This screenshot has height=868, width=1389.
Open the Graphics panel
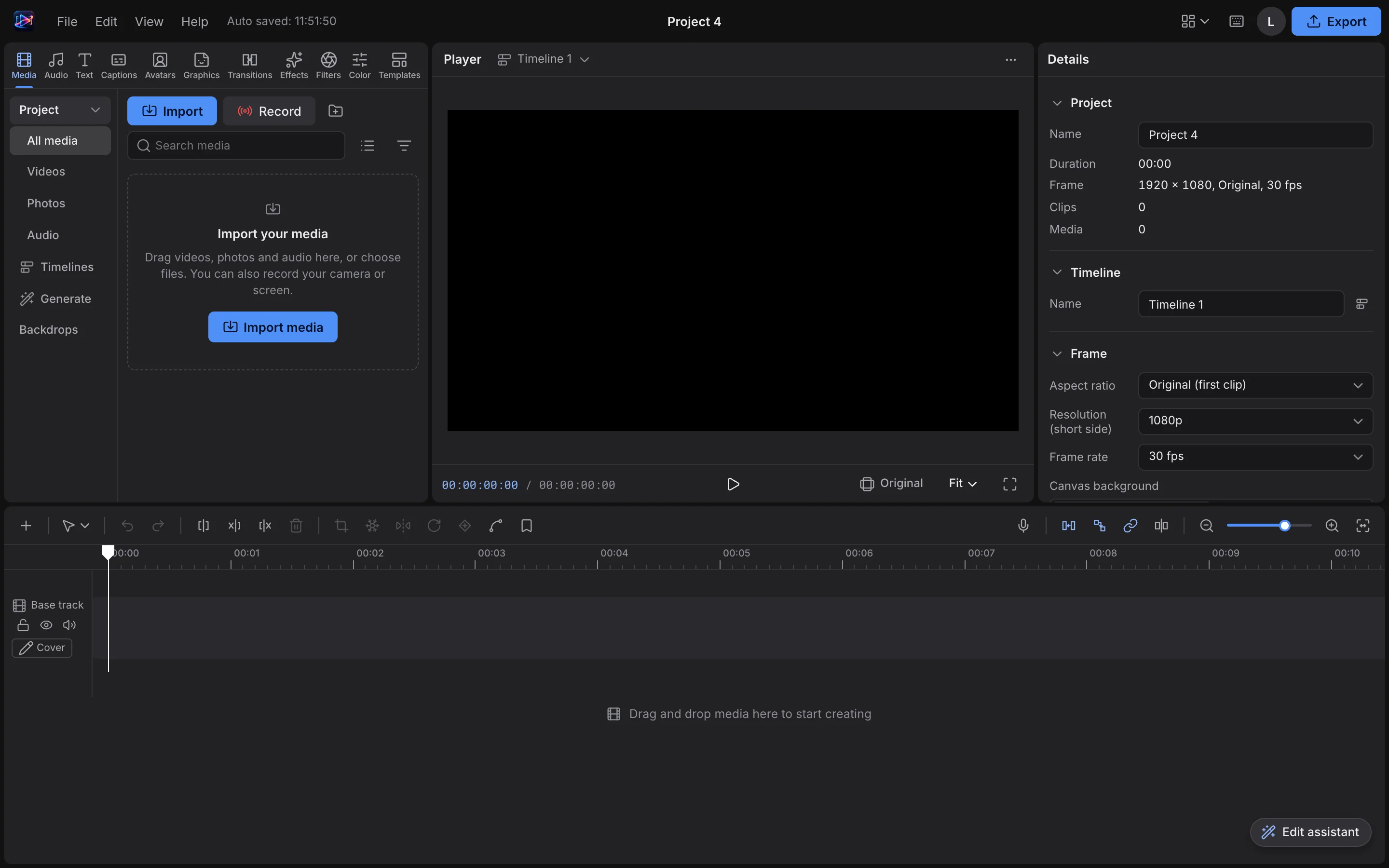[x=202, y=66]
